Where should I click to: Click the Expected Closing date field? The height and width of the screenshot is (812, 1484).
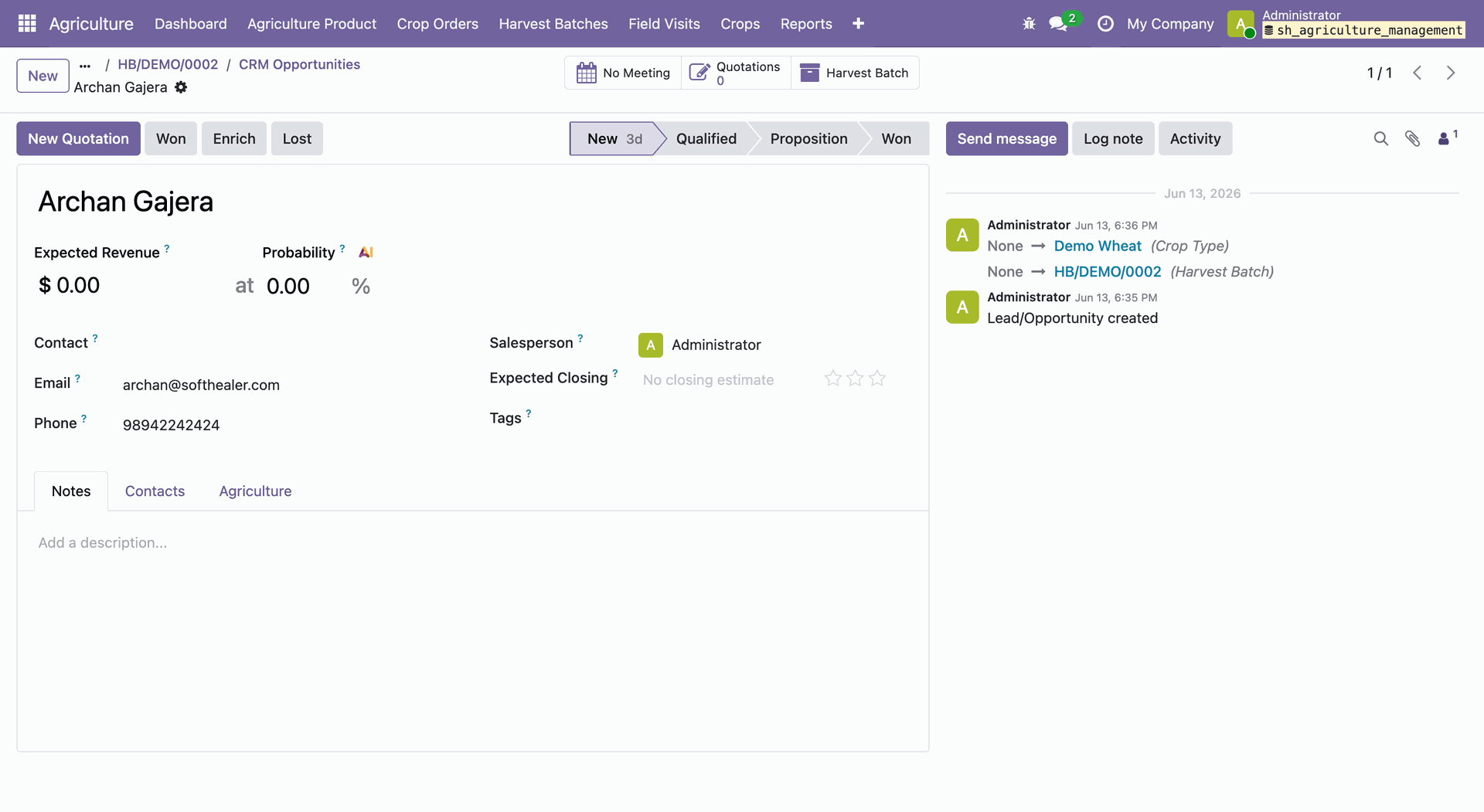pos(723,379)
